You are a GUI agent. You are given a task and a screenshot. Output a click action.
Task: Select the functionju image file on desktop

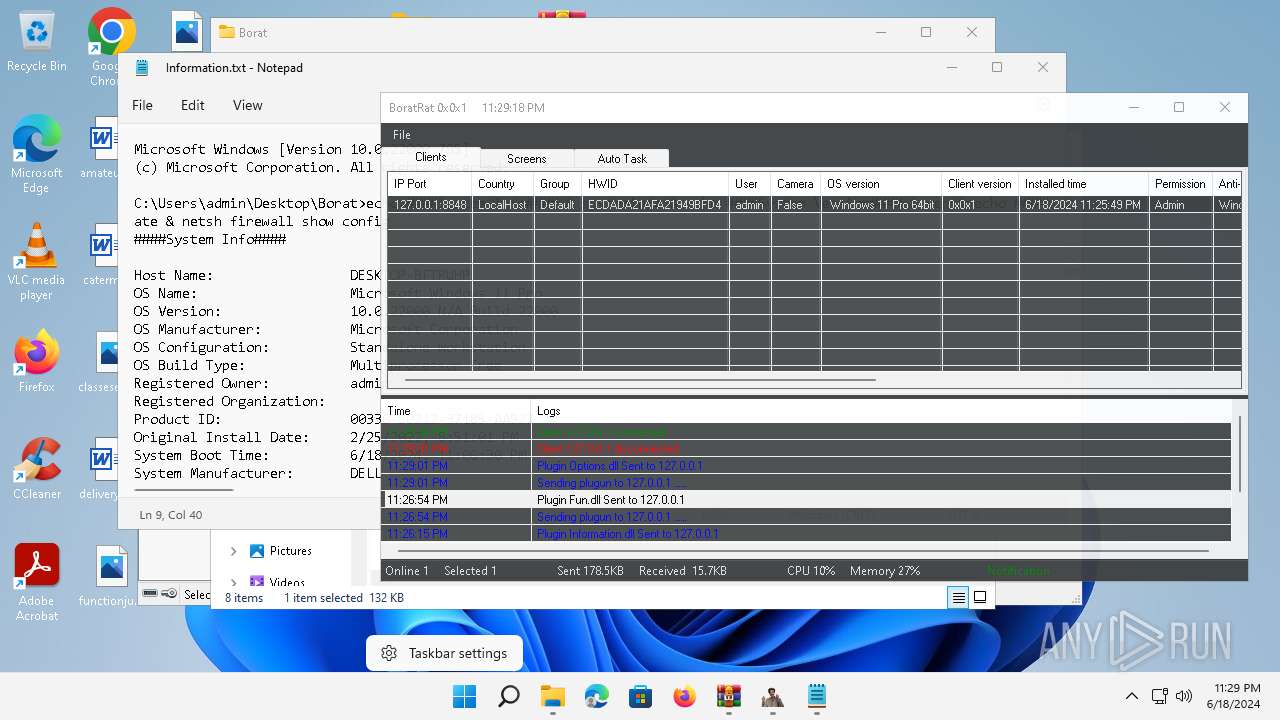tap(110, 577)
